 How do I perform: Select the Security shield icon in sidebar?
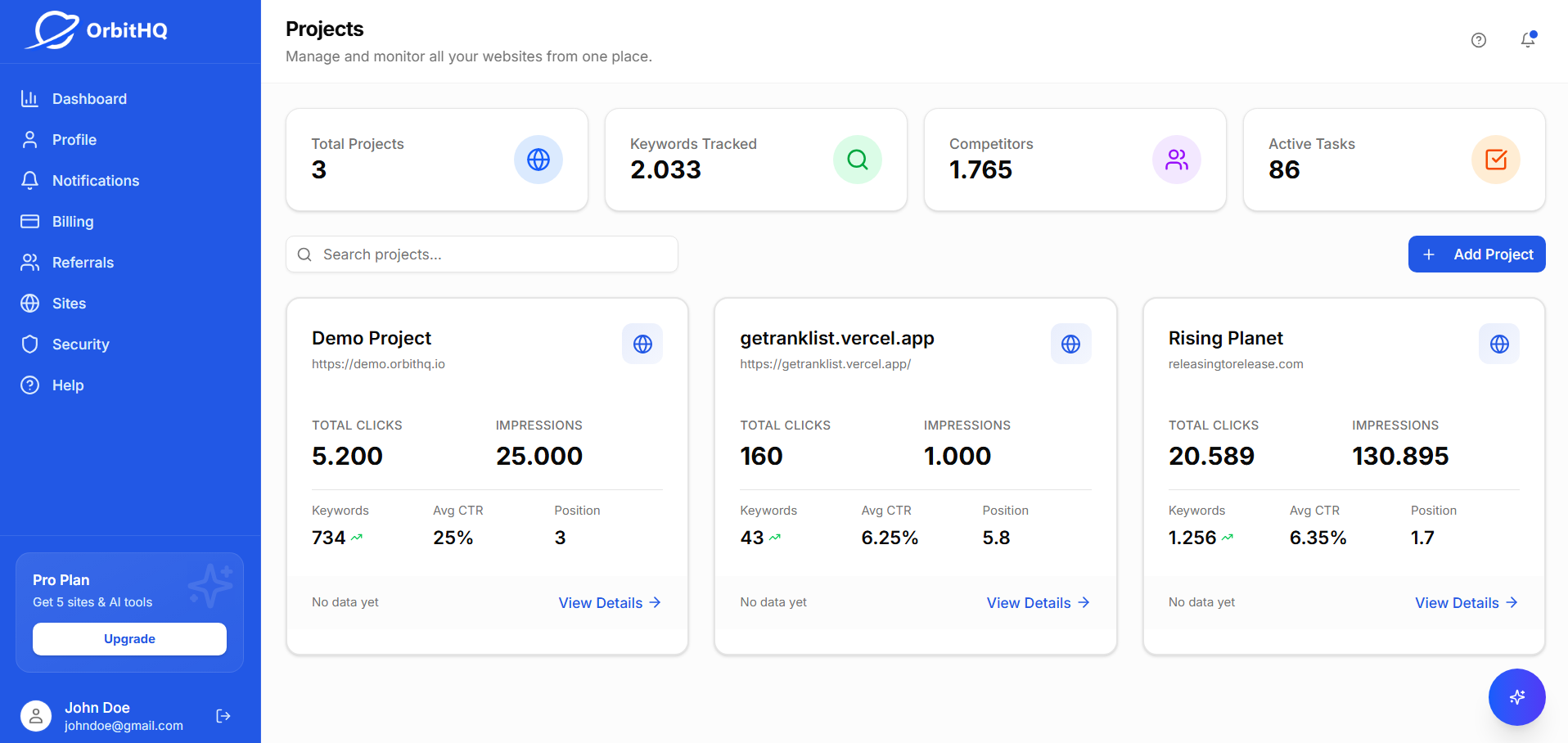(29, 344)
